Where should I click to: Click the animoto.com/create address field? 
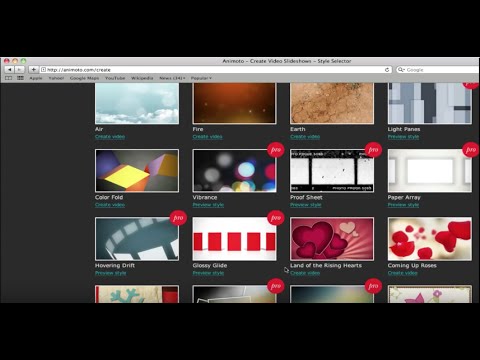coord(216,70)
